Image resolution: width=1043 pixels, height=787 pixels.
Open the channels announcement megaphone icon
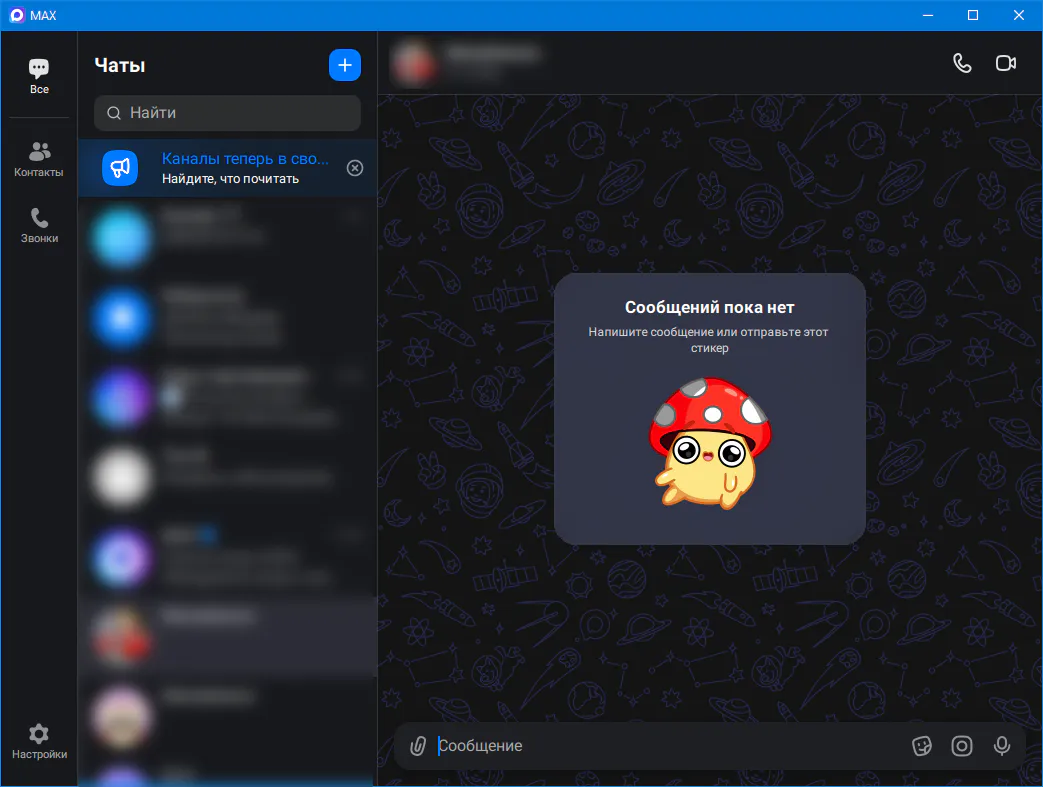click(120, 168)
